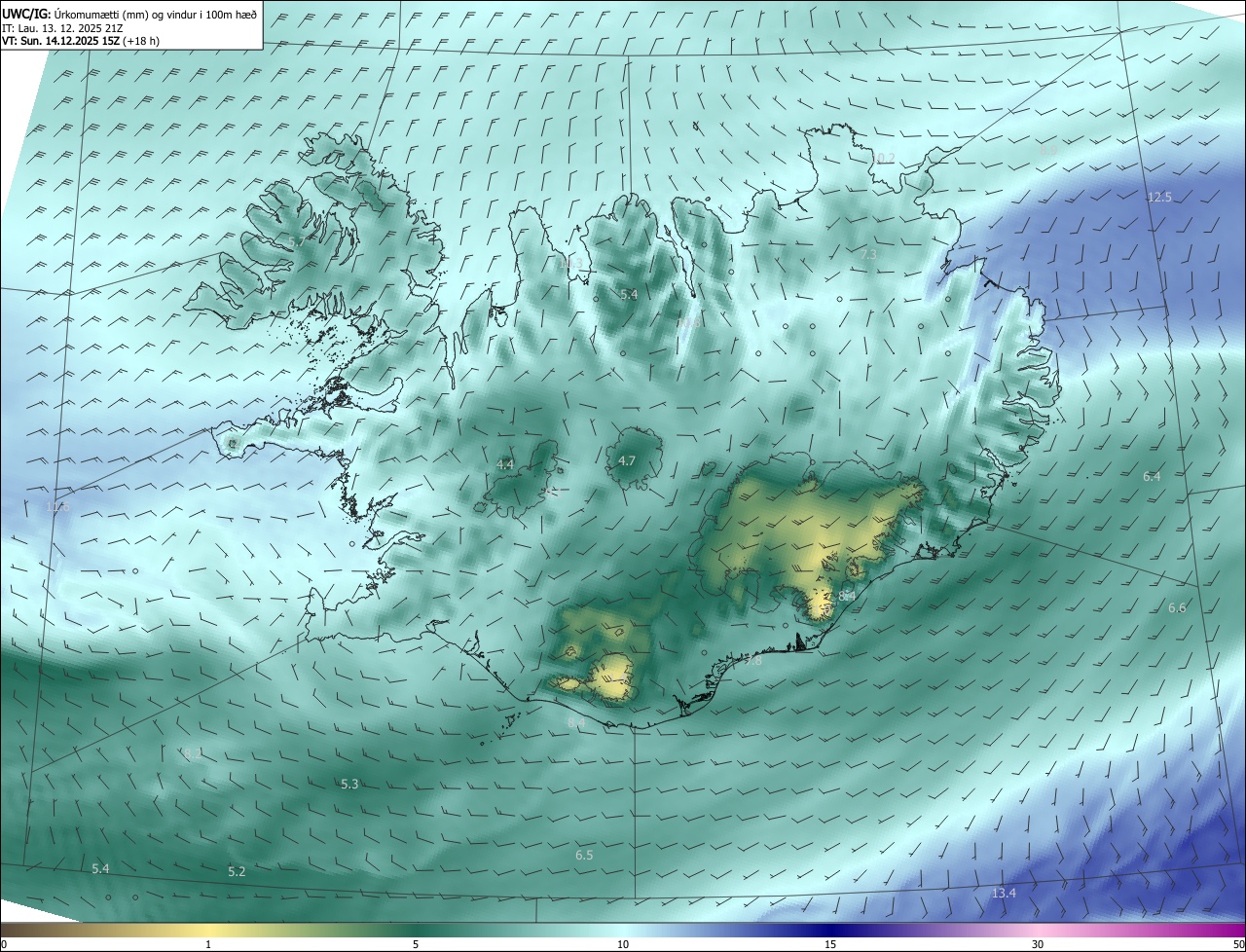Click the 7.8 value label on the map
Screen dimensions: 1246x952
click(x=752, y=660)
